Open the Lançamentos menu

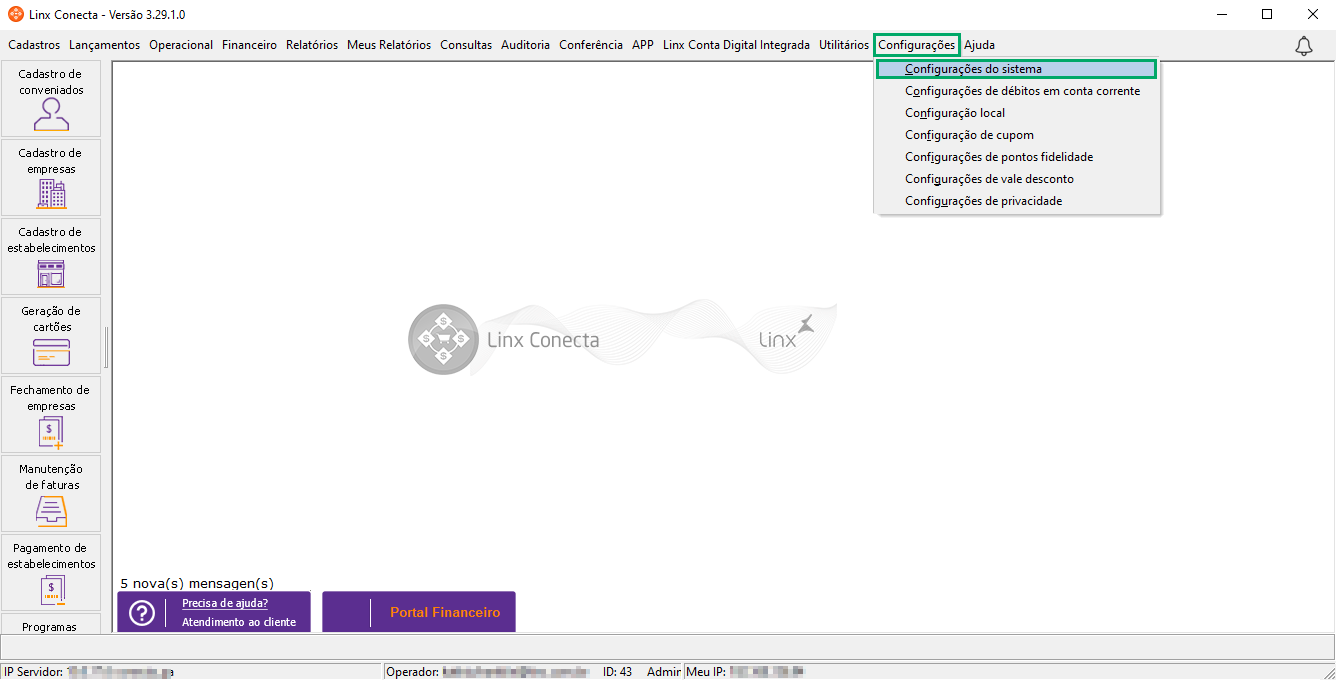[x=105, y=45]
